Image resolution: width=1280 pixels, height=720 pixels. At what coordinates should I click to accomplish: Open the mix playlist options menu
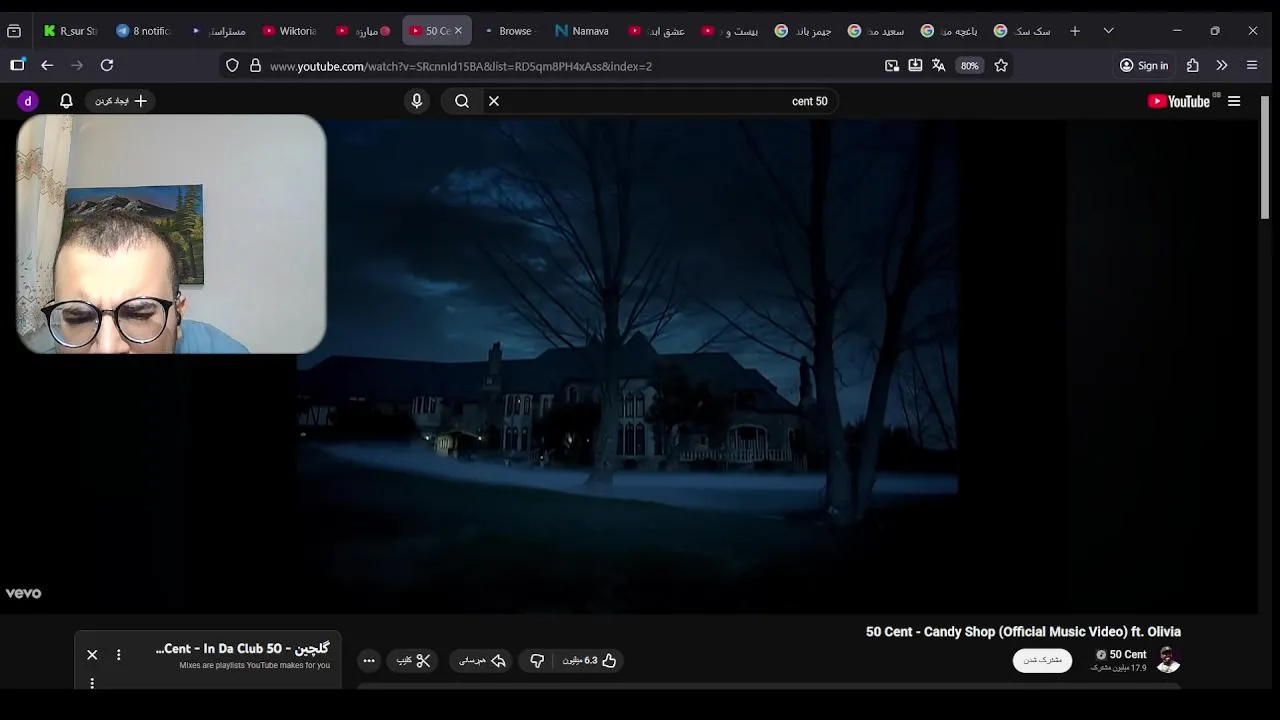click(118, 655)
